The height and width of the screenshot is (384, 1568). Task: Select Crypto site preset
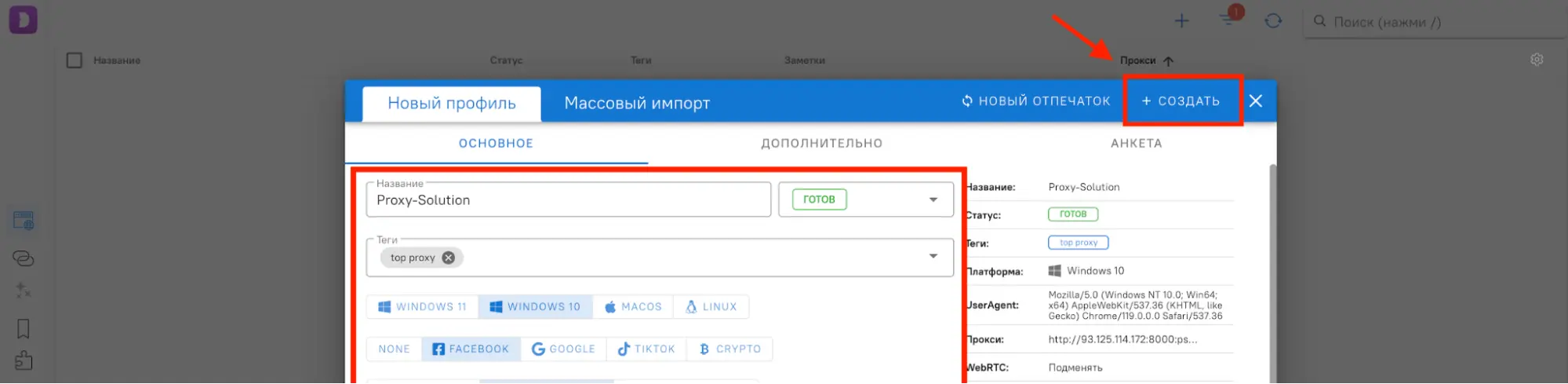[729, 349]
